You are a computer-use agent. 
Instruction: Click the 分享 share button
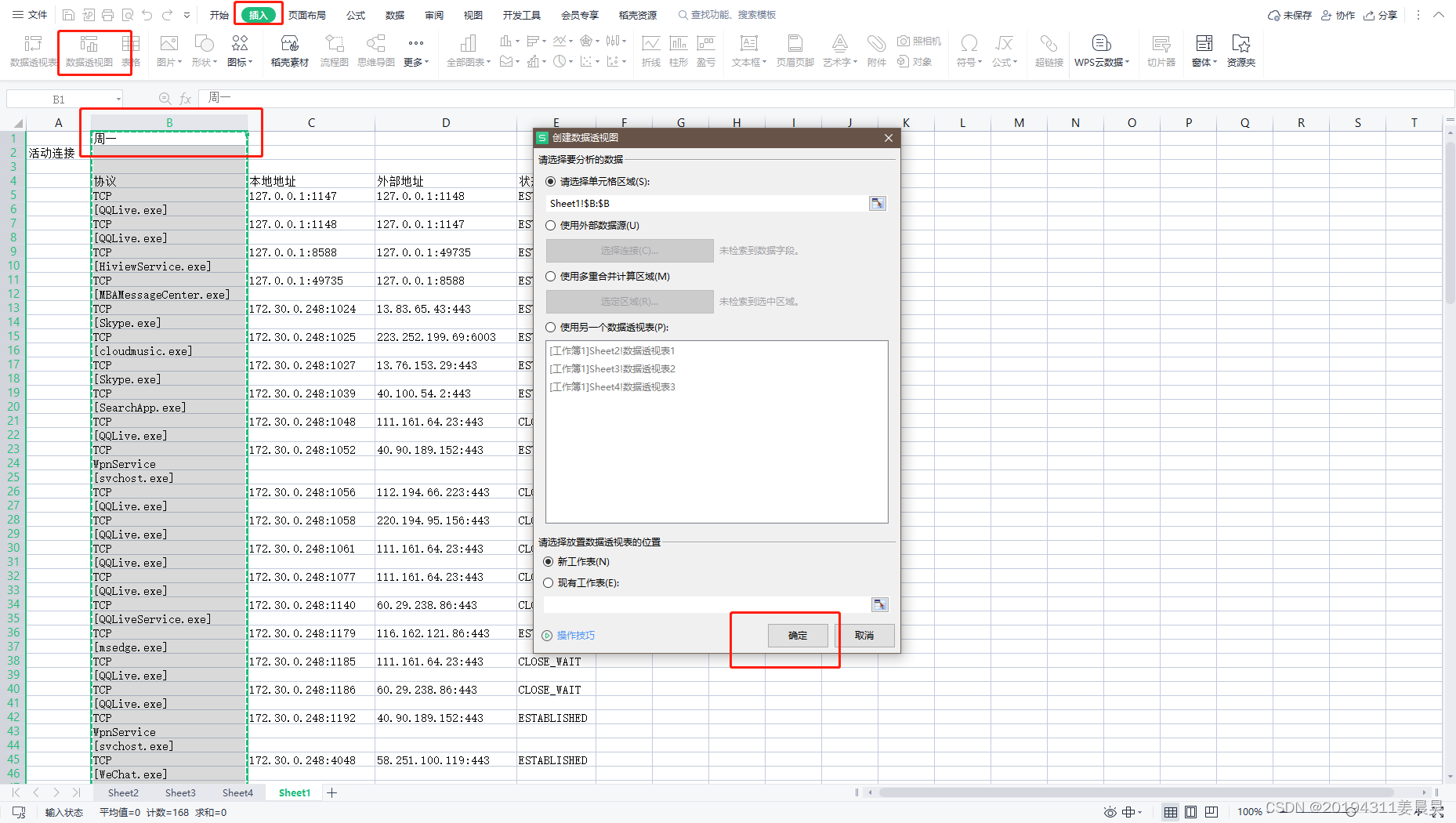pos(1381,15)
